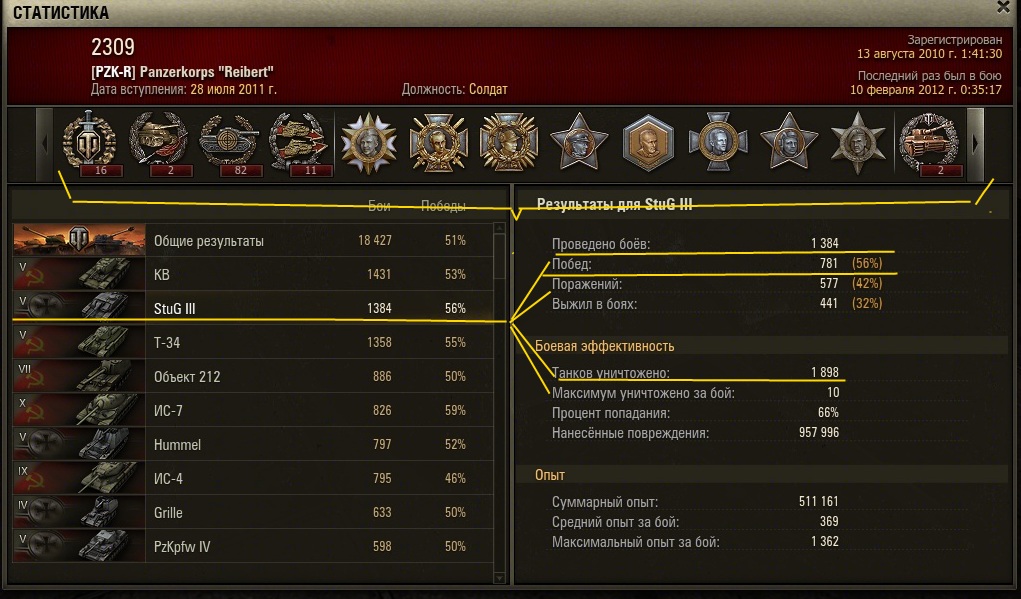
Task: Select the PzKpfw IV tank row
Action: (253, 546)
